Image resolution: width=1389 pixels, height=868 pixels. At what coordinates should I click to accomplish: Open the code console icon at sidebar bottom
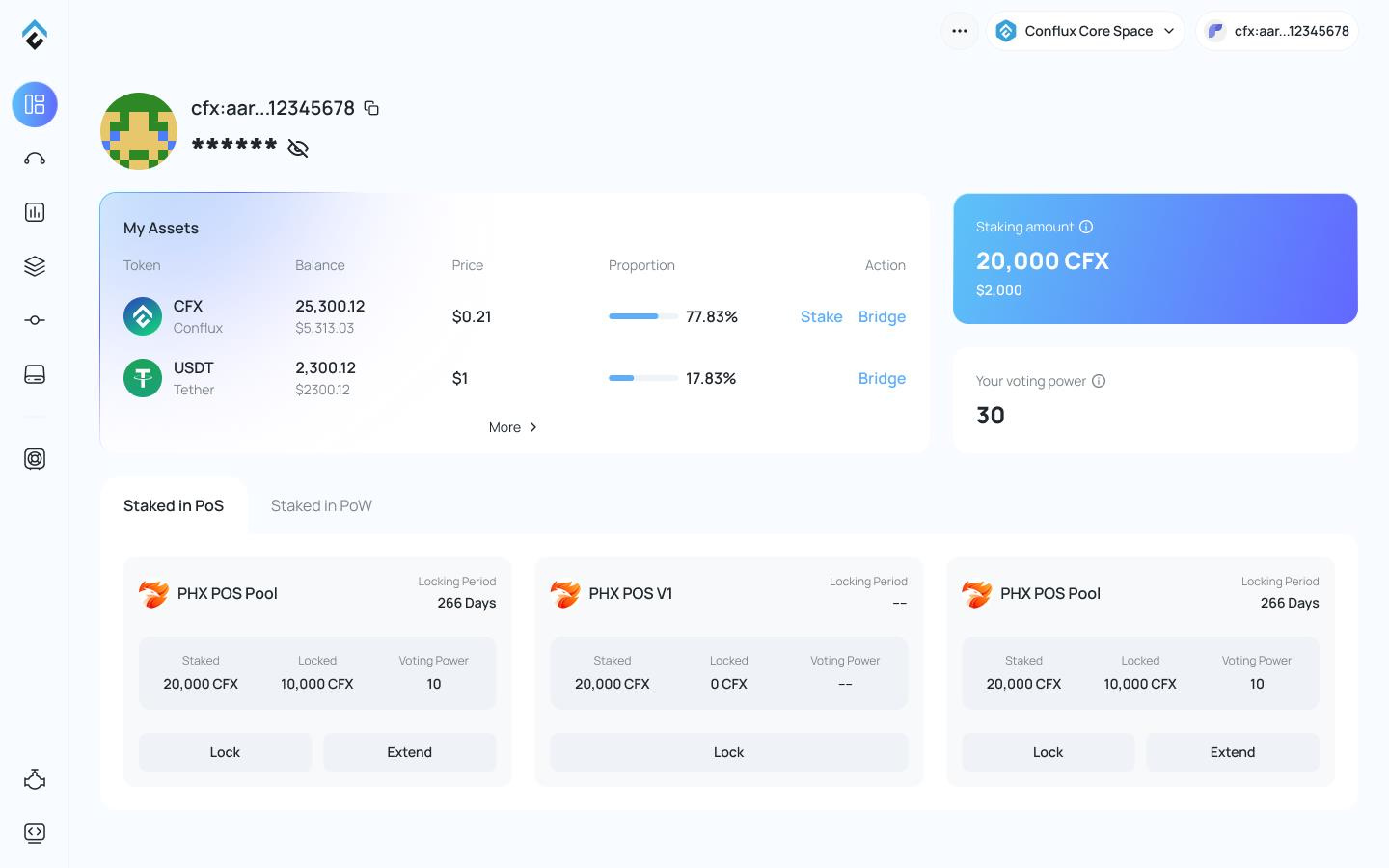coord(35,832)
